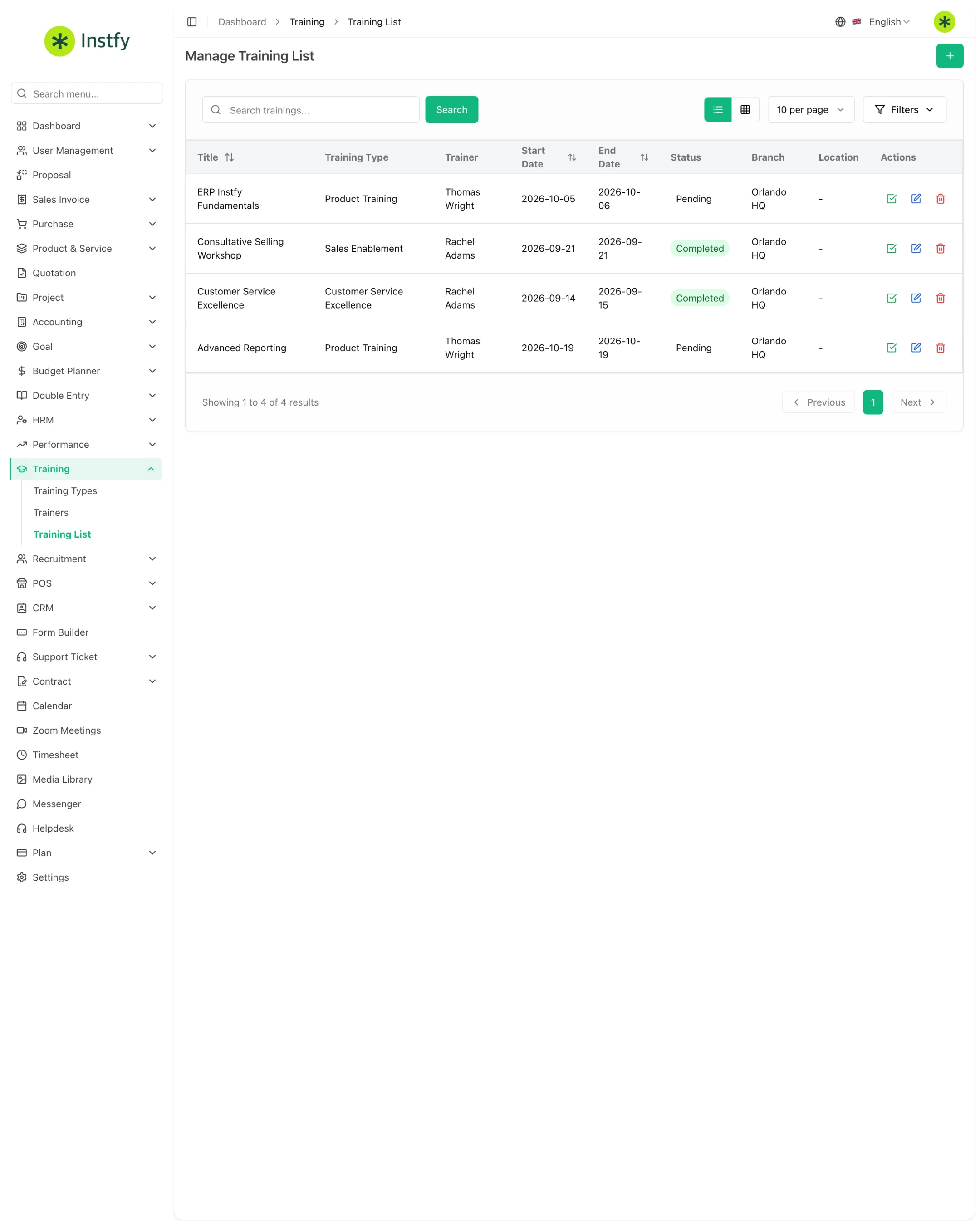Image resolution: width=980 pixels, height=1225 pixels.
Task: Open the Proposal menu item
Action: [86, 175]
